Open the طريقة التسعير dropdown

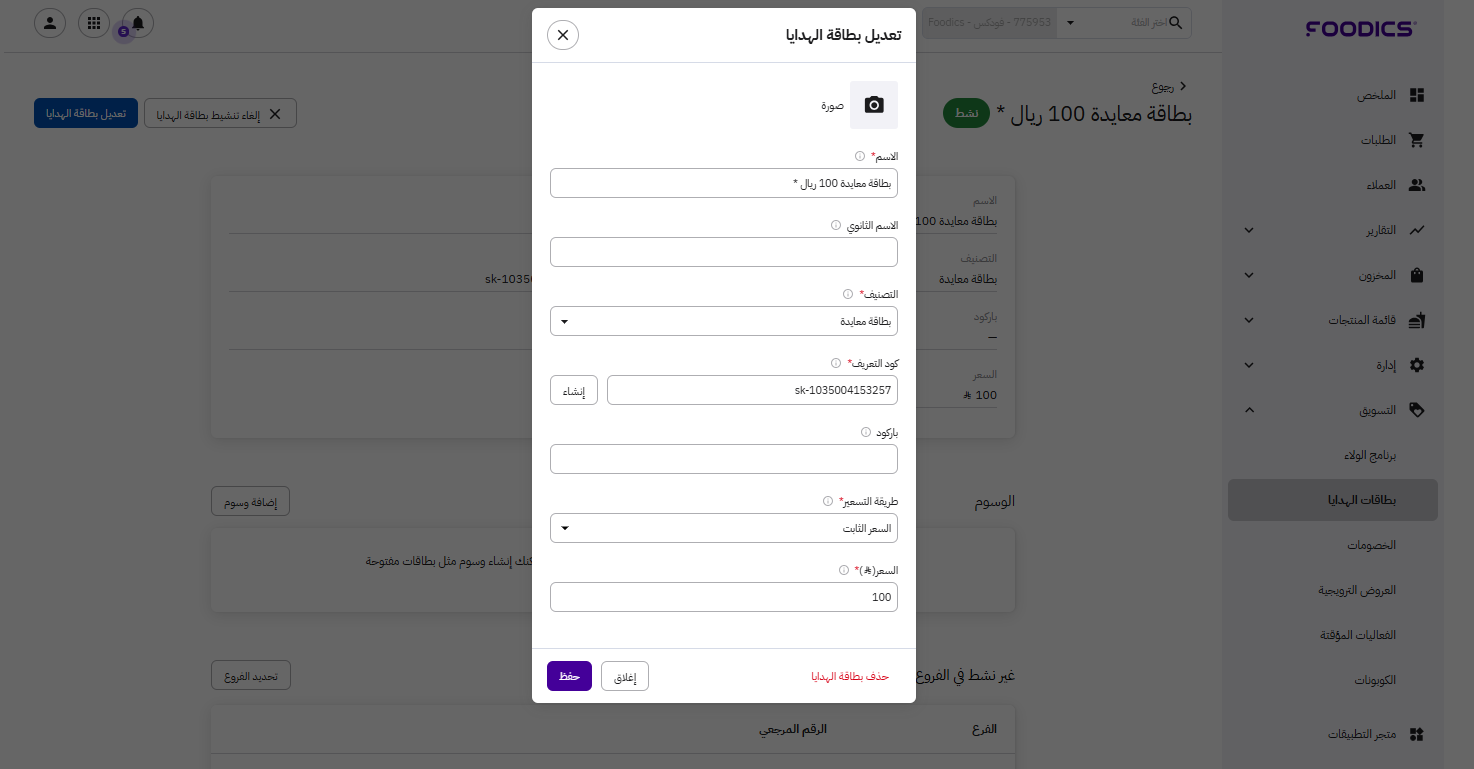click(x=724, y=528)
